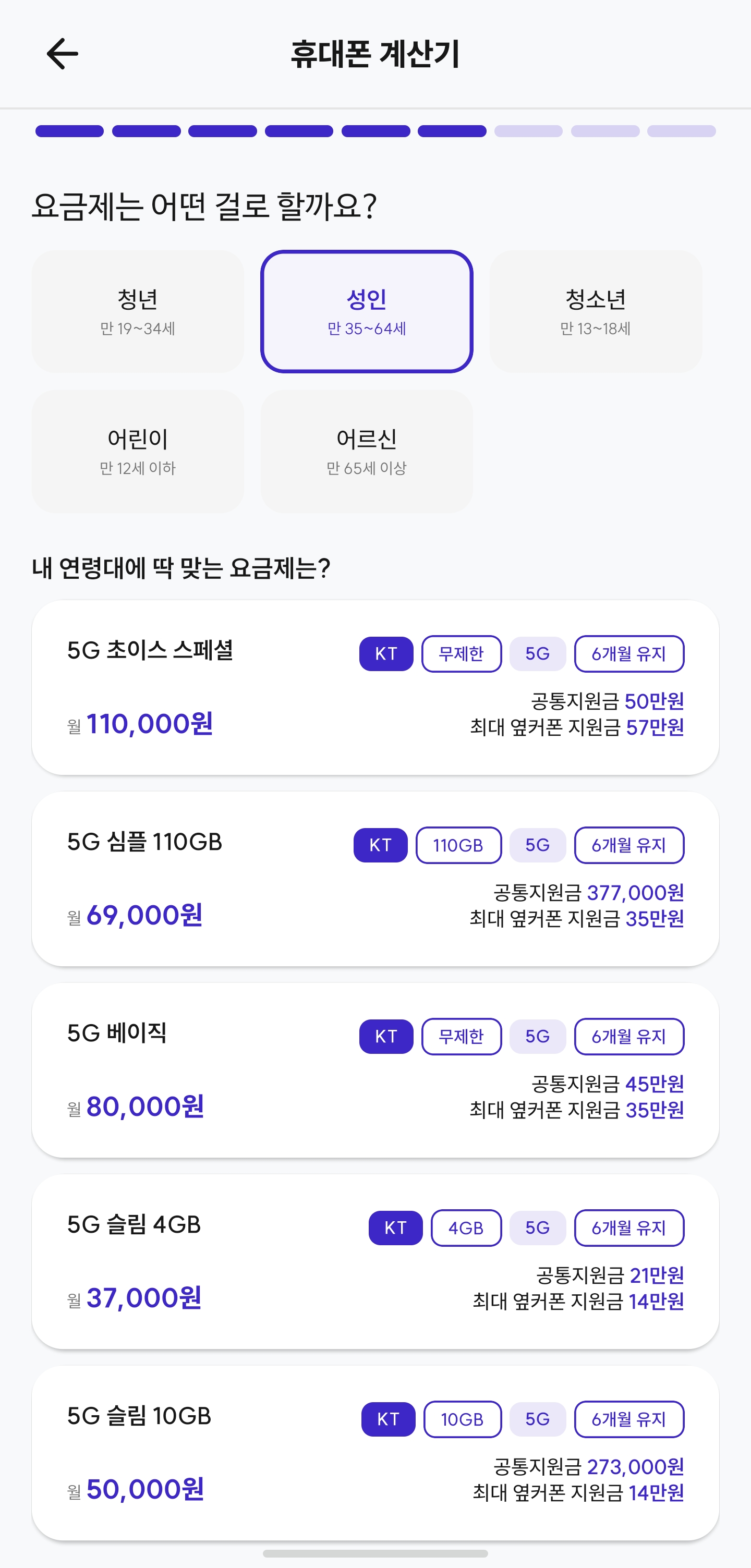Choose the 어린이 age group
This screenshot has height=1568, width=751.
point(138,451)
